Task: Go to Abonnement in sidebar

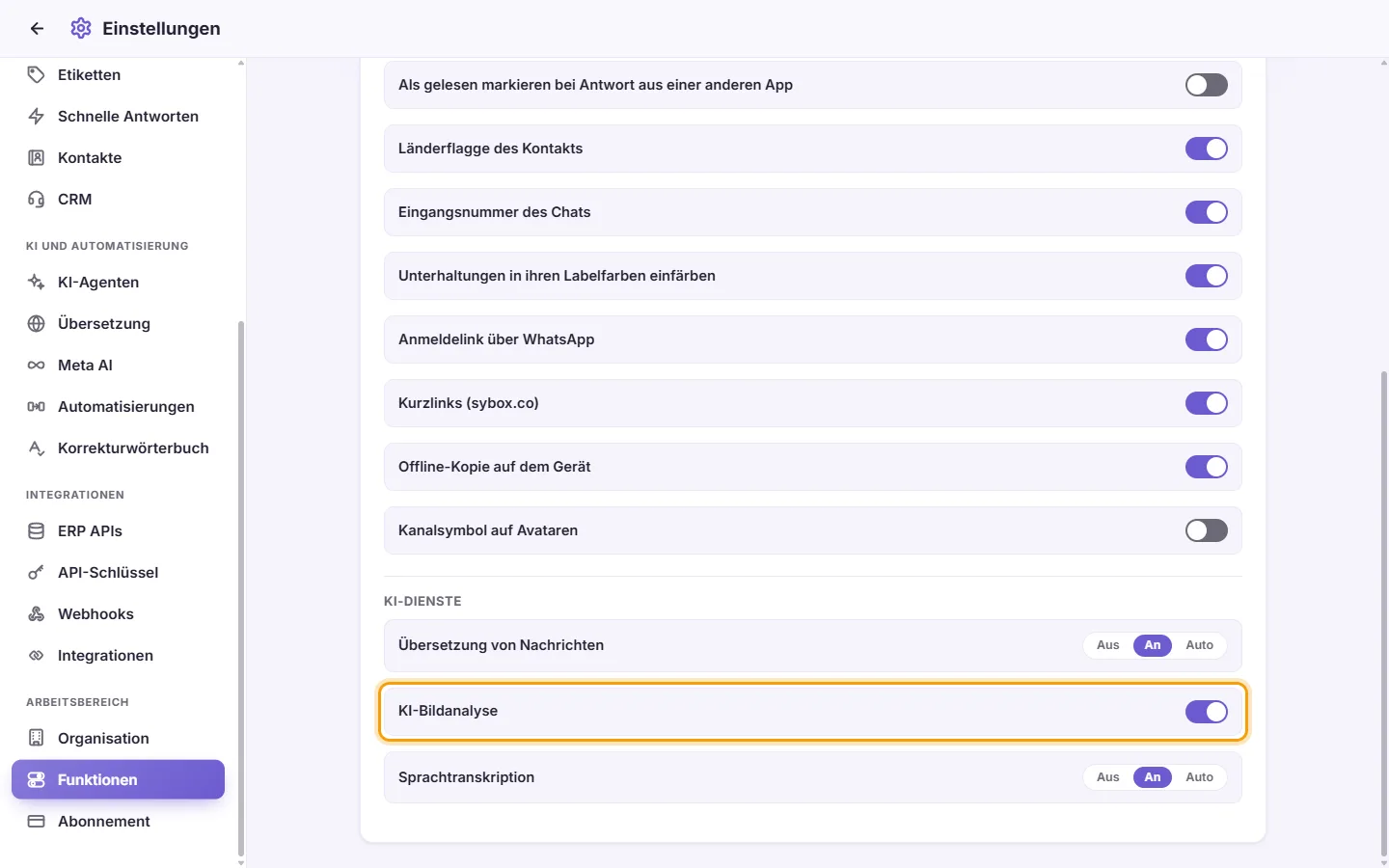Action: 118,822
